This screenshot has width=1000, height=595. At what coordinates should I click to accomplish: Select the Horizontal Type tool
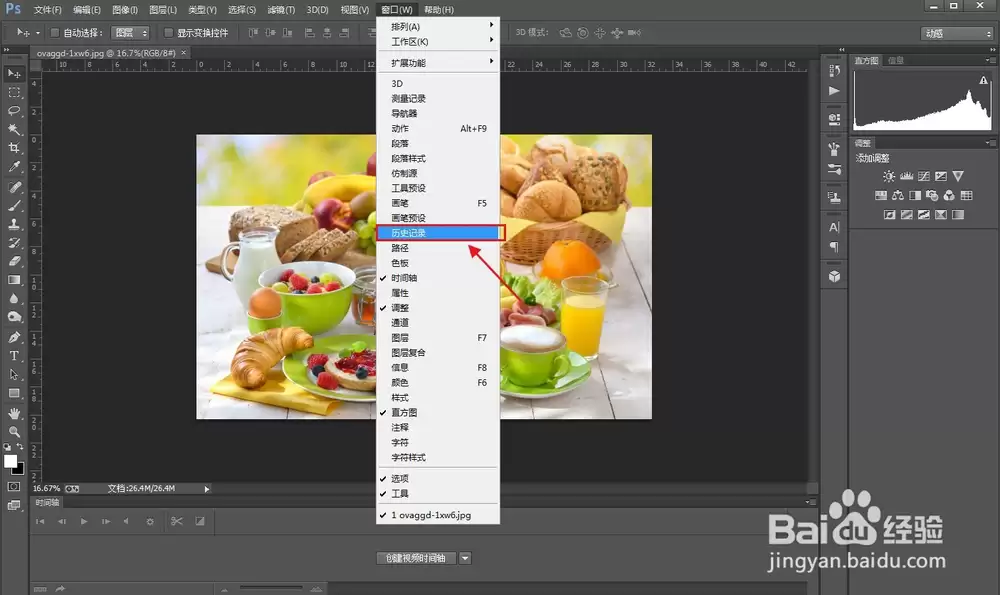point(14,356)
